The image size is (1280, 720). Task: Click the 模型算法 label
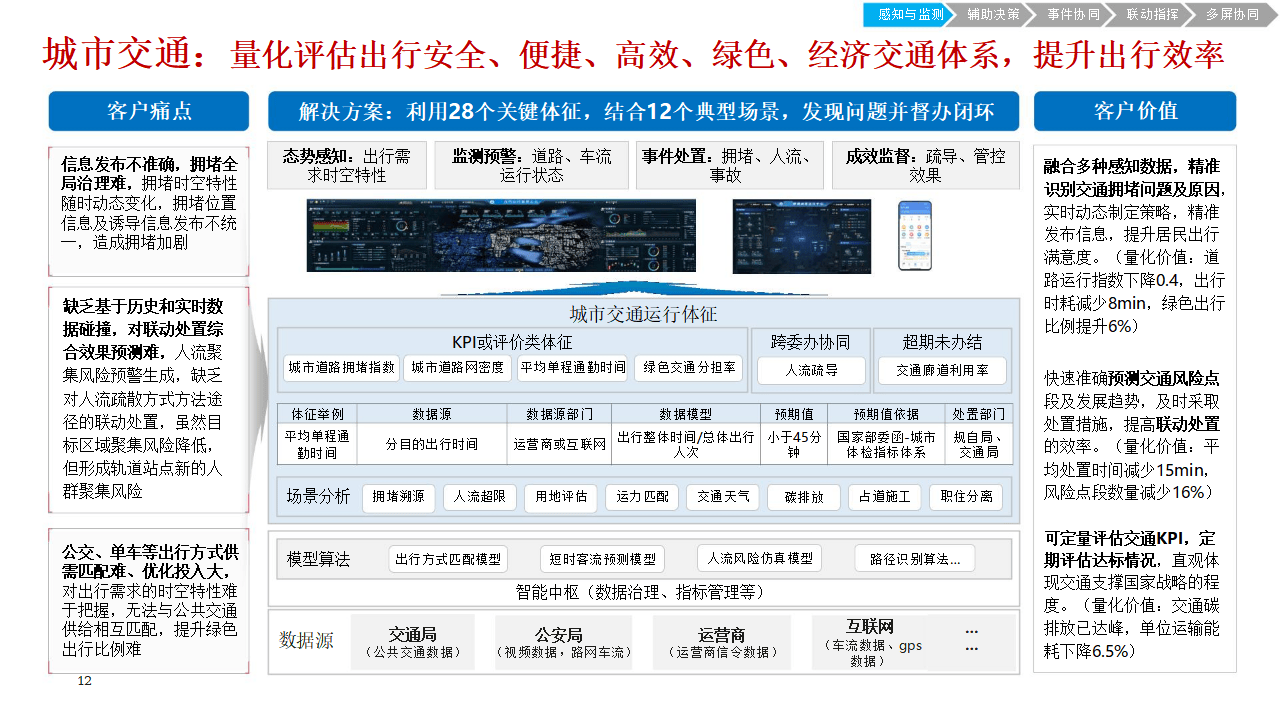(318, 559)
